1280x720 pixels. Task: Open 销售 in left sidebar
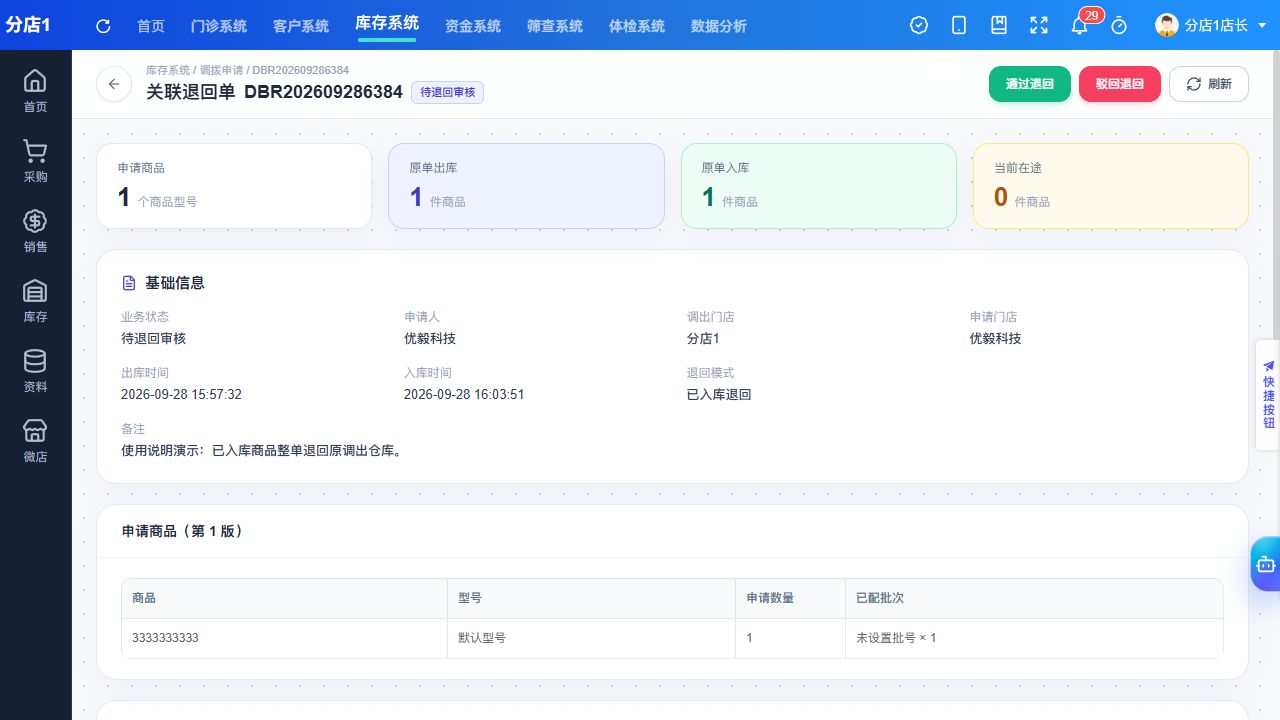[35, 230]
